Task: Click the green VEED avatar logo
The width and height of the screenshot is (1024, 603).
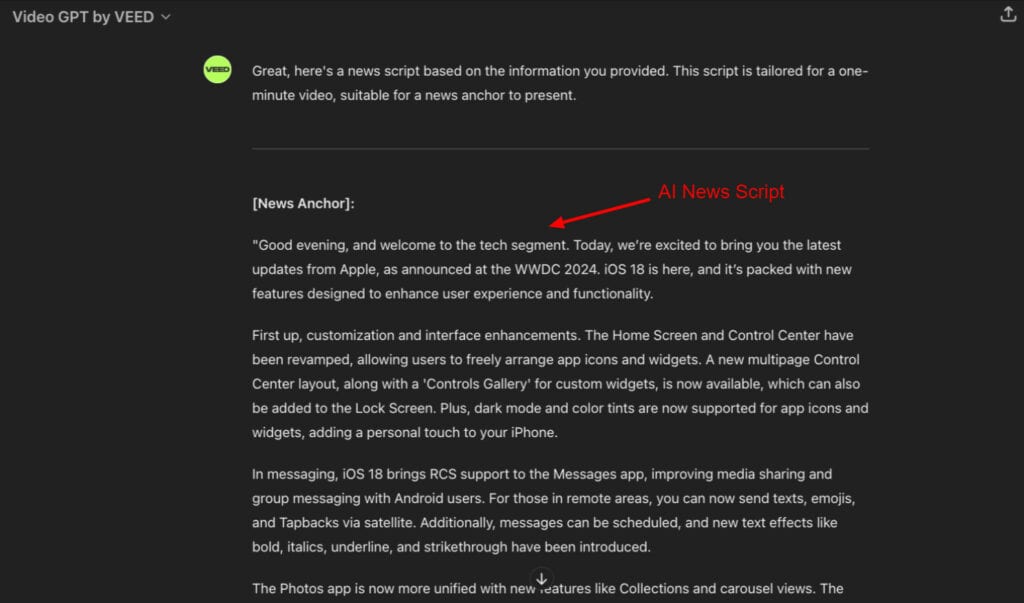Action: click(x=217, y=70)
